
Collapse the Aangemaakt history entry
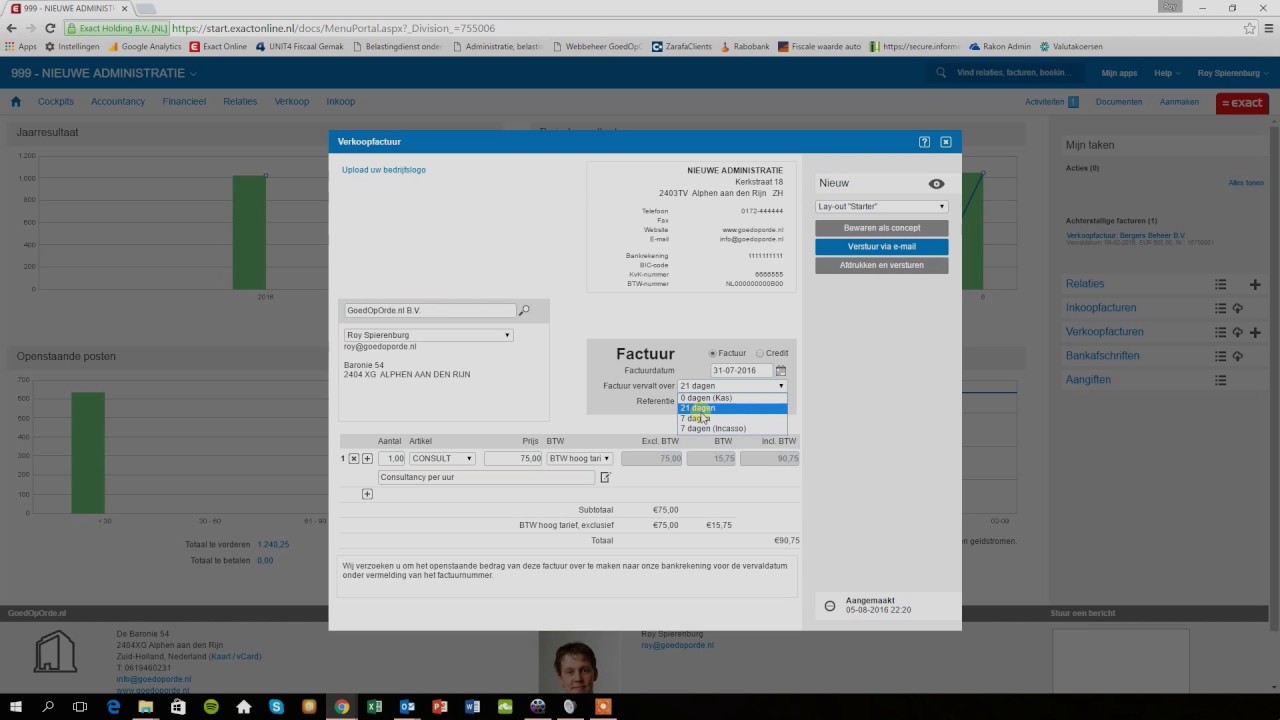[830, 605]
